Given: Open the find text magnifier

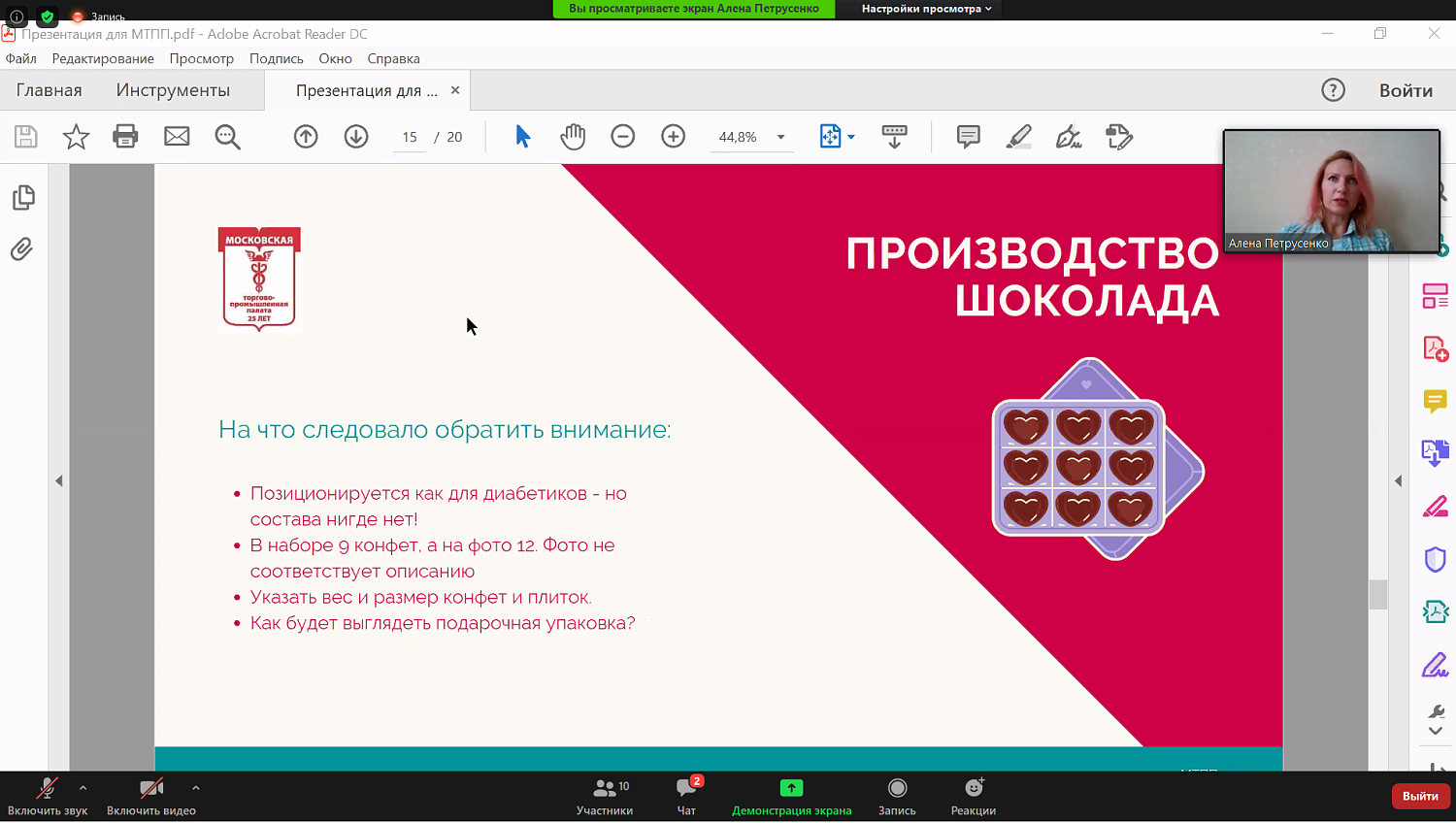Looking at the screenshot, I should 227,137.
